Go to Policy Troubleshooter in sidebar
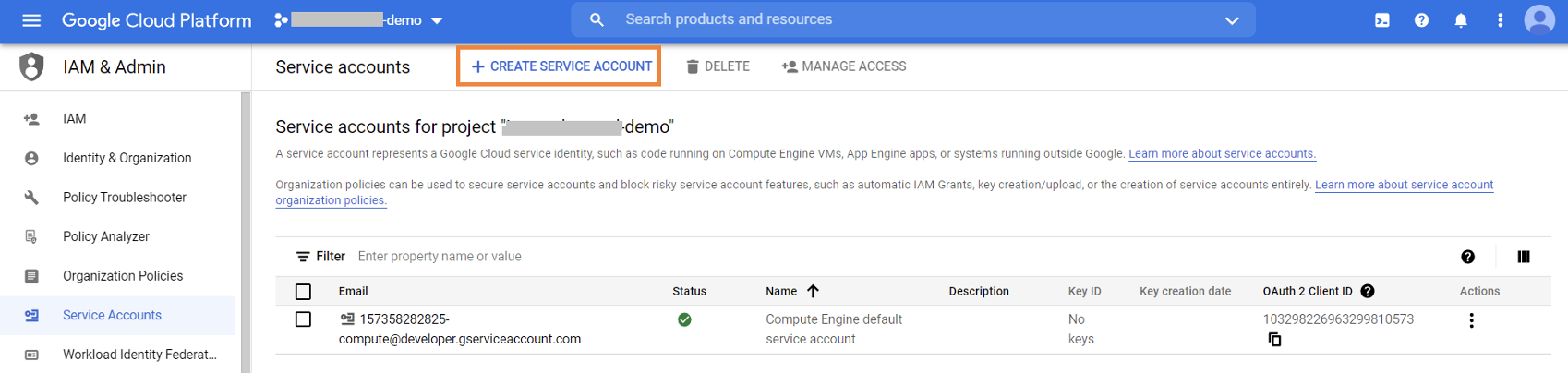This screenshot has width=1568, height=373. pos(124,198)
